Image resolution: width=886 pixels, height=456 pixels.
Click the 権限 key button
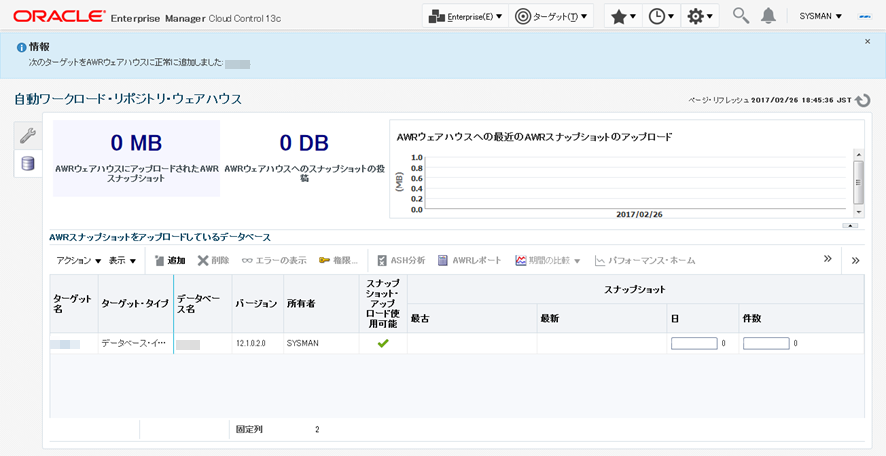pos(338,260)
